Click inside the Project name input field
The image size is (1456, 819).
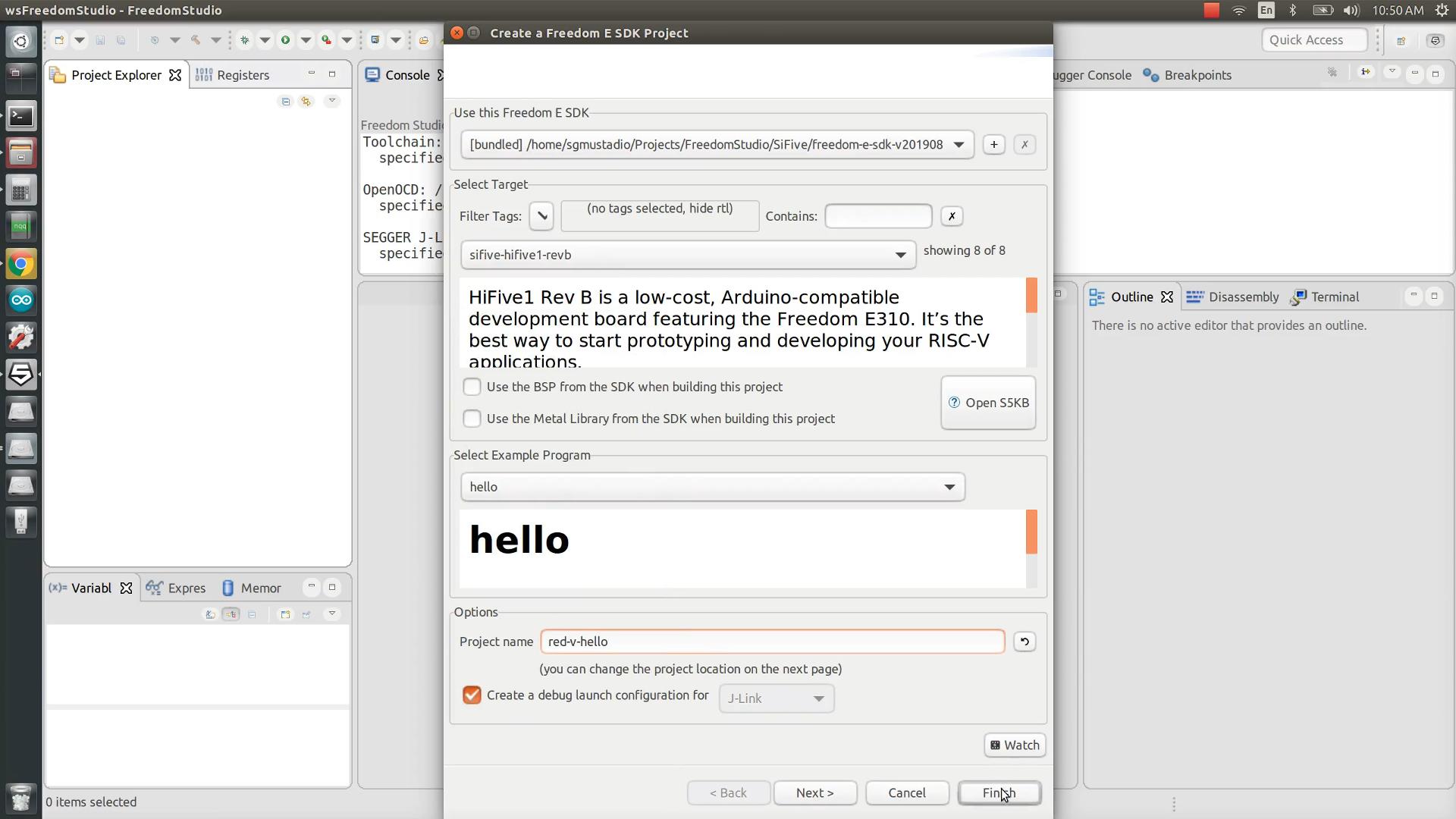(x=771, y=641)
